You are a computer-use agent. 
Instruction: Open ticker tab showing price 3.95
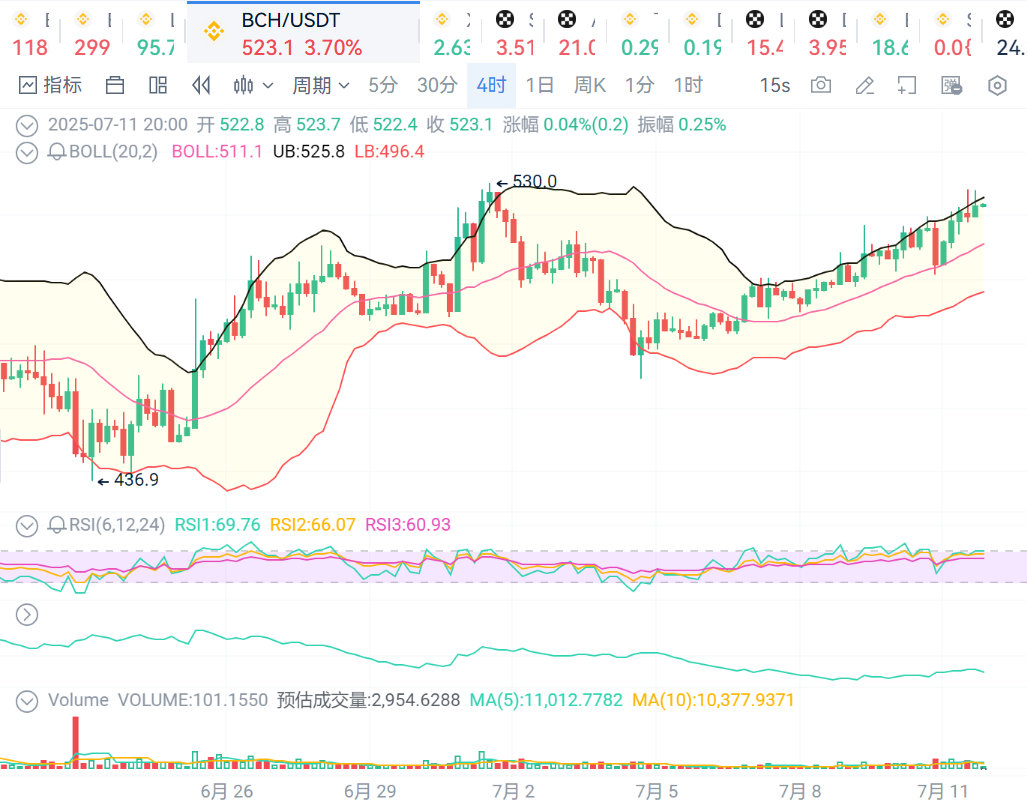[827, 33]
